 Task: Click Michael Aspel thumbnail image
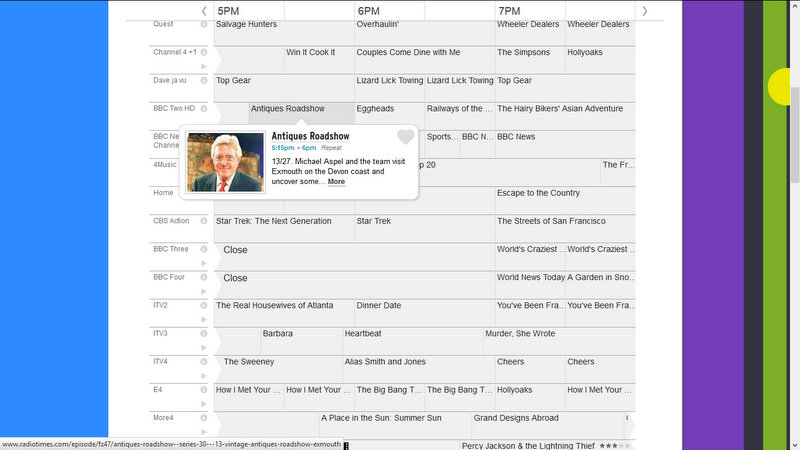(226, 162)
